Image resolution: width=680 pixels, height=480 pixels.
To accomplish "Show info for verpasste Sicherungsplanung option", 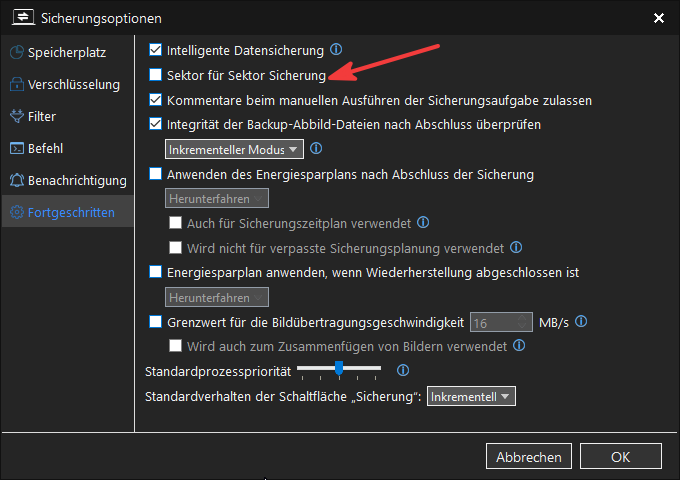I will click(x=516, y=248).
